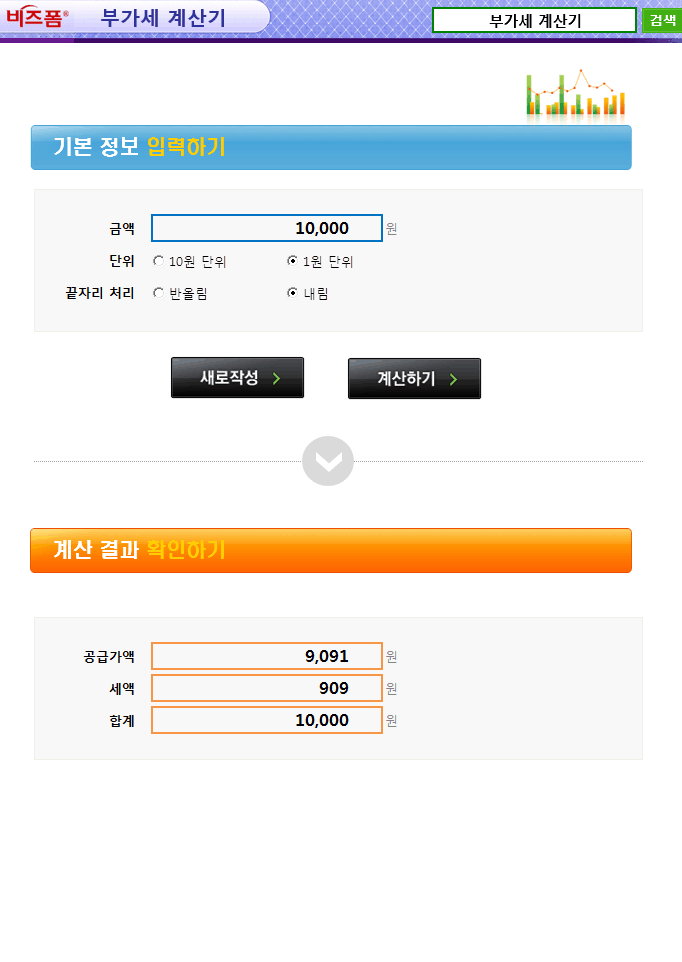Choose 반올림 rounding option
This screenshot has width=682, height=962.
[158, 293]
